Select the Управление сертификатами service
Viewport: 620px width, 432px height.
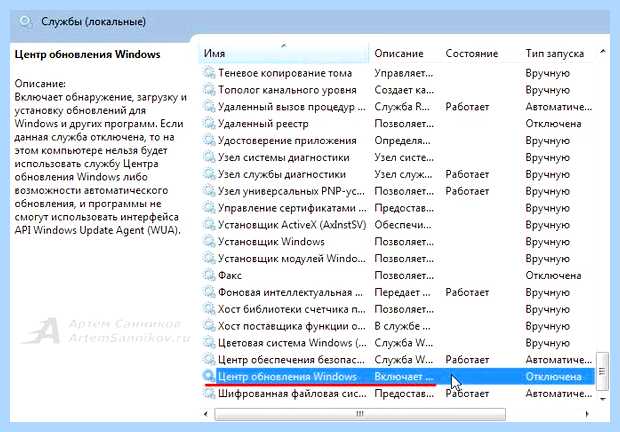point(292,208)
